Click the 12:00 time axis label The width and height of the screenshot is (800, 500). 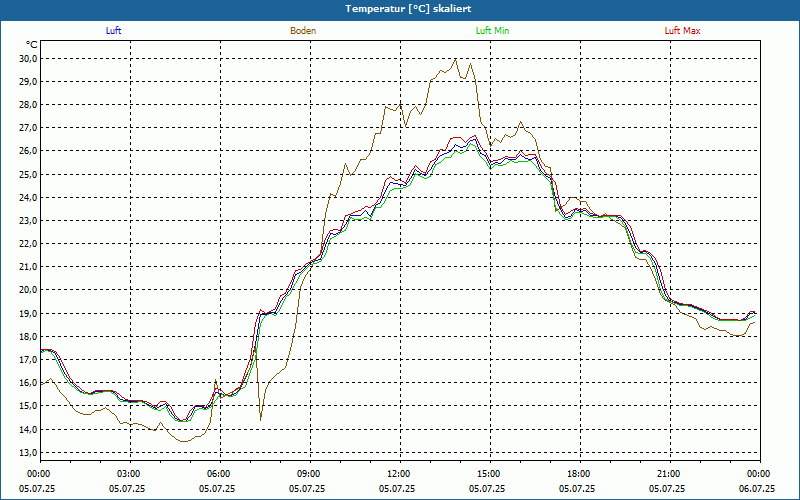tap(399, 474)
